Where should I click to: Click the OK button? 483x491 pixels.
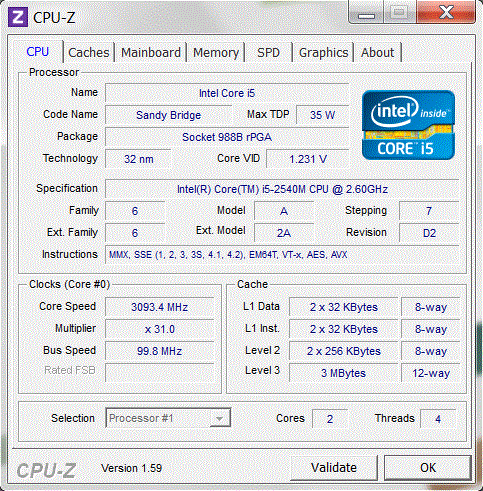pos(428,467)
